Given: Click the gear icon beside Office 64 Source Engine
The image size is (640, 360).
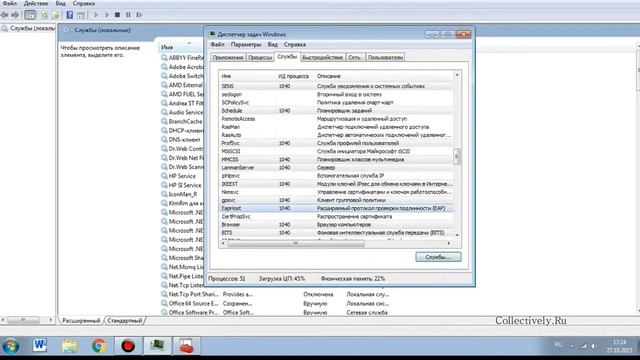Looking at the screenshot, I should [x=164, y=303].
